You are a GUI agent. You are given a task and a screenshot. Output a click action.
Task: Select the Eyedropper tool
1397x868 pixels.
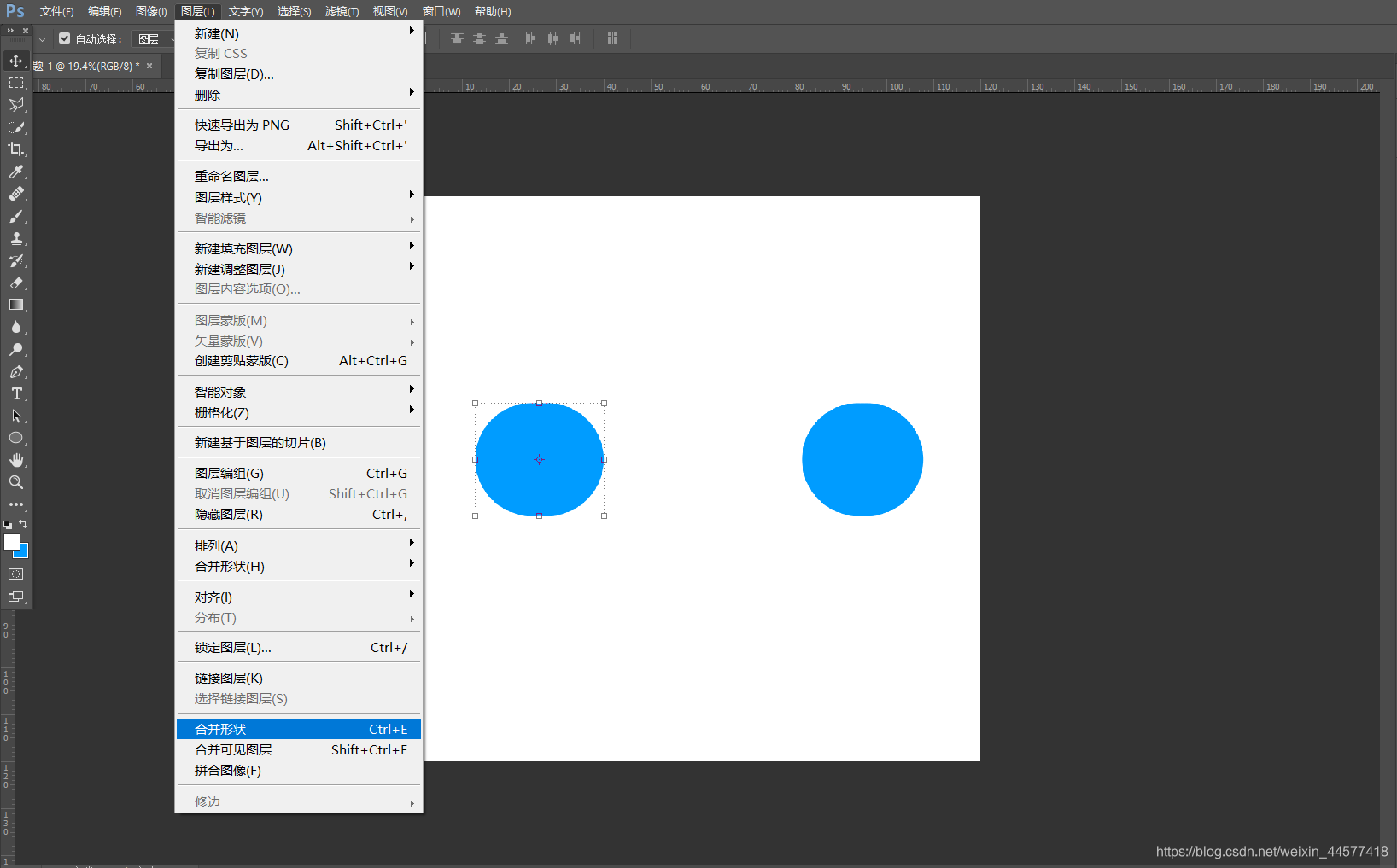point(16,172)
